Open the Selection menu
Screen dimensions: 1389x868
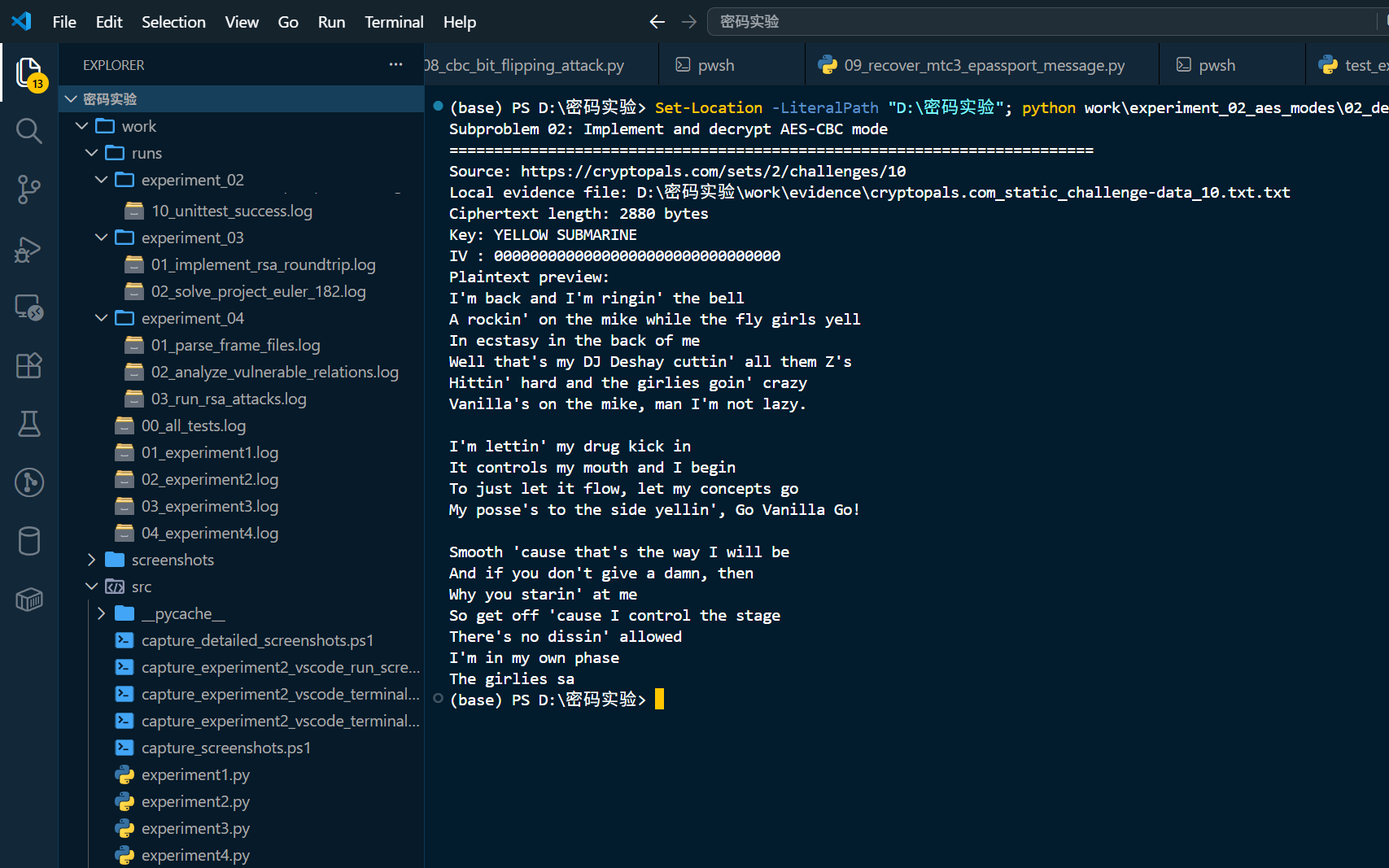point(173,22)
